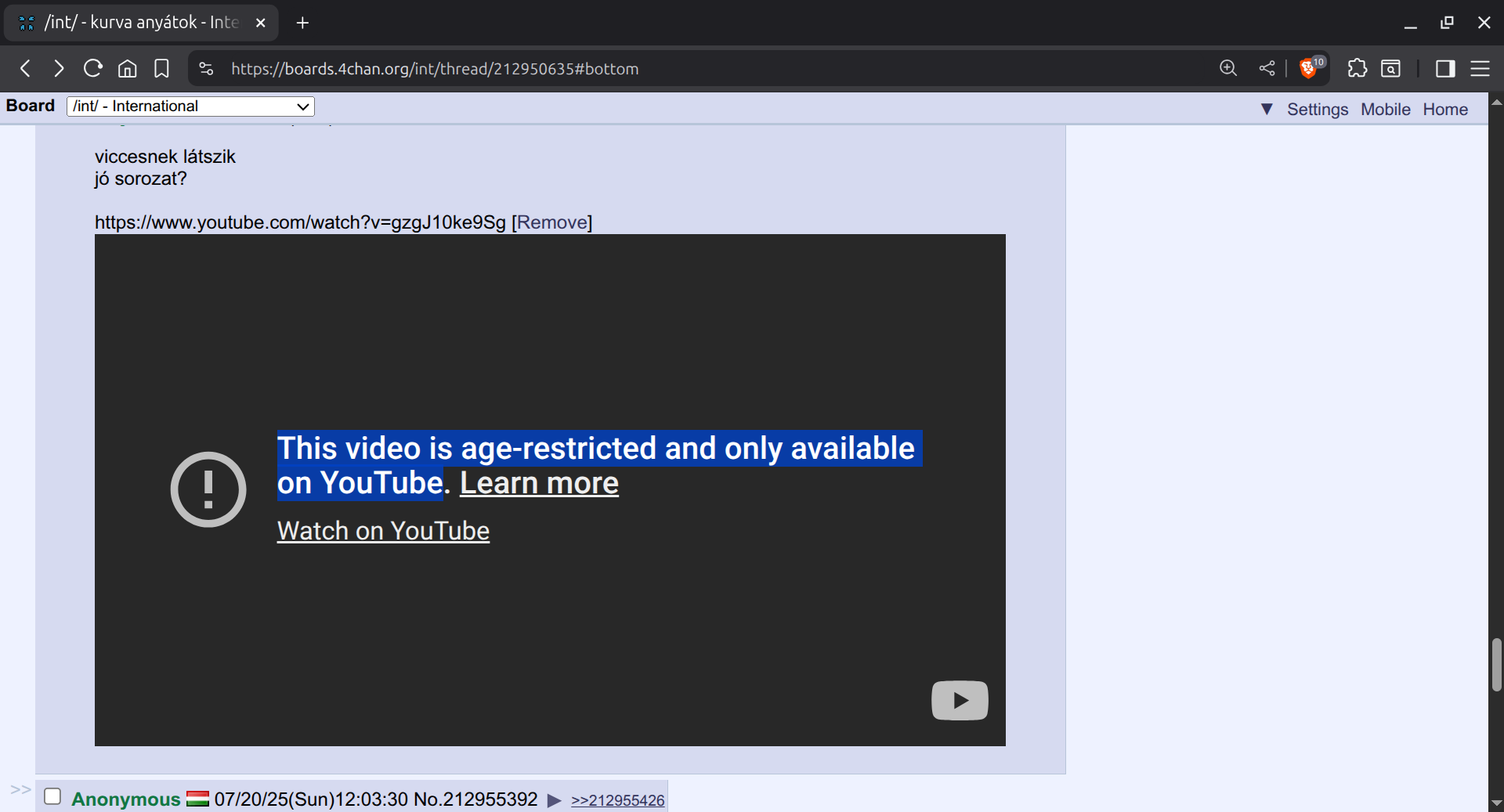Screen dimensions: 1504x812
Task: Open post menu arrow for No.212955392
Action: click(554, 800)
